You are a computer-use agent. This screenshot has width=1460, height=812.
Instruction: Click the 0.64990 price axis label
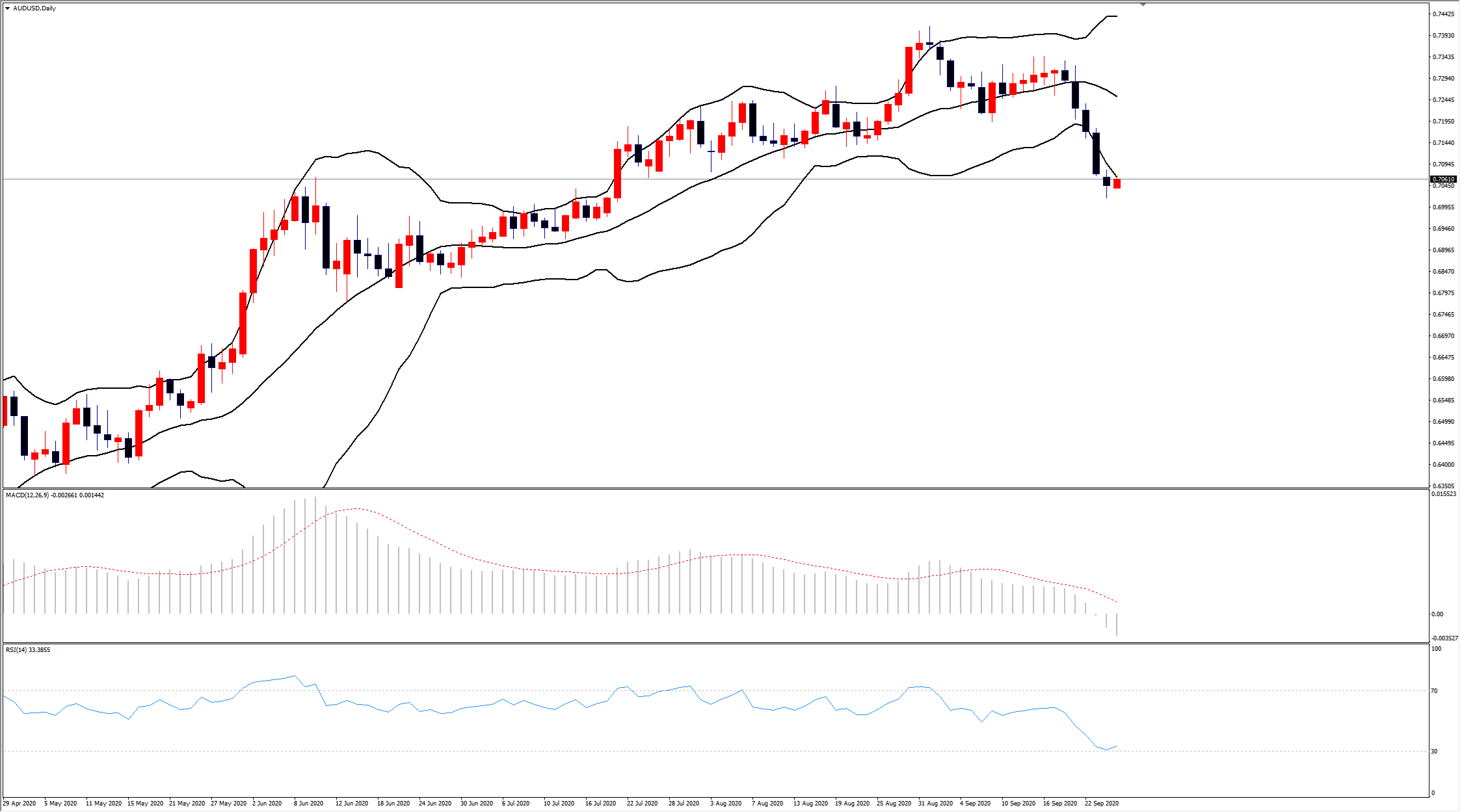[1442, 422]
